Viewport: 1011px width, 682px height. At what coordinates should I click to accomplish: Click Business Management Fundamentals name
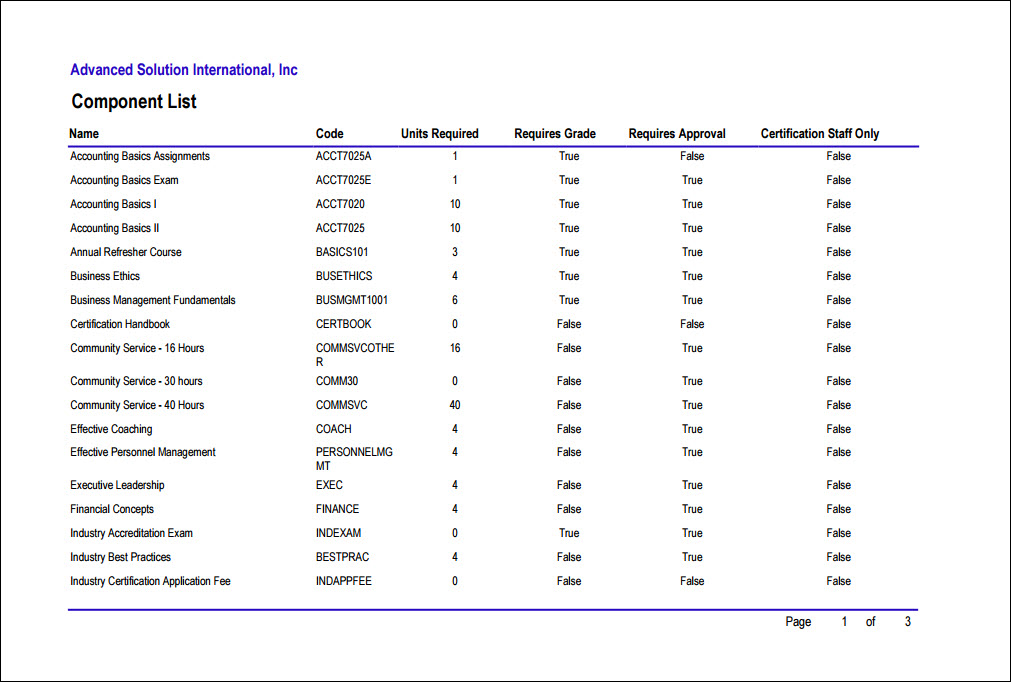tap(153, 300)
